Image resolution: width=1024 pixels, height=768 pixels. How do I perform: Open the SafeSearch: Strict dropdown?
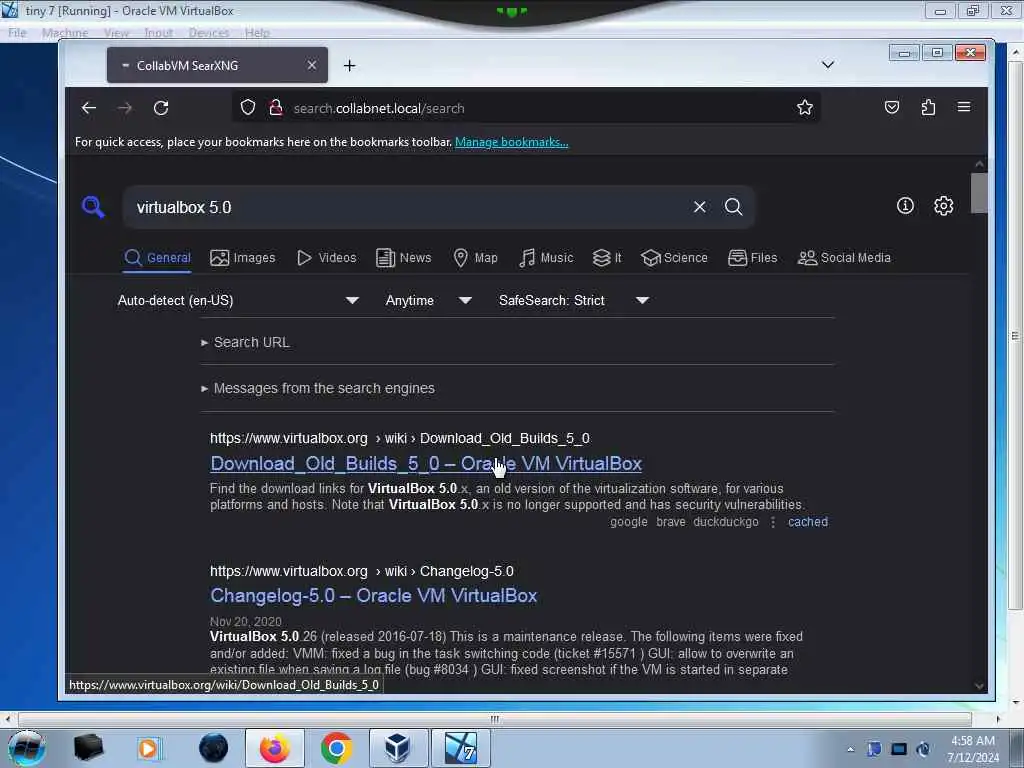(x=573, y=300)
